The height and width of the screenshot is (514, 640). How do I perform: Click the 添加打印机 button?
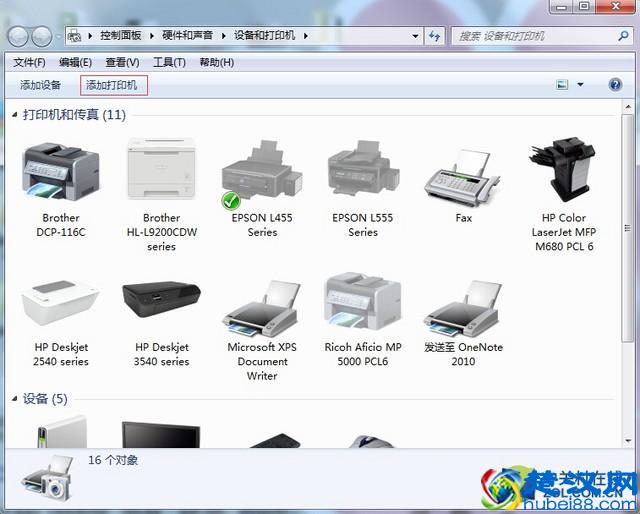113,85
